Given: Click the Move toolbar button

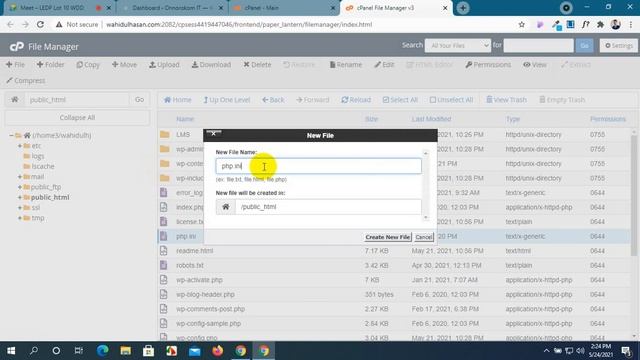Looking at the screenshot, I should point(124,64).
